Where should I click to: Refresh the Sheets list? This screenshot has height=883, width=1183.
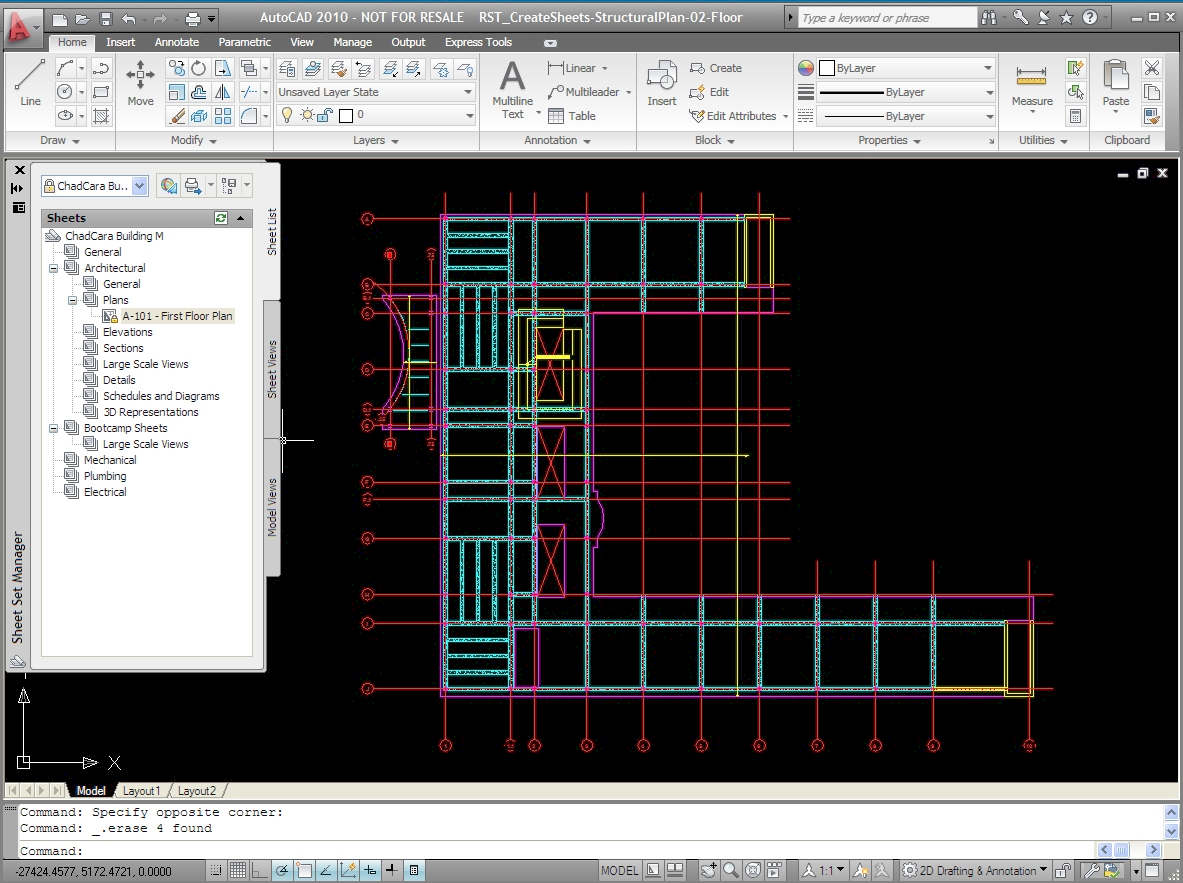coord(220,218)
